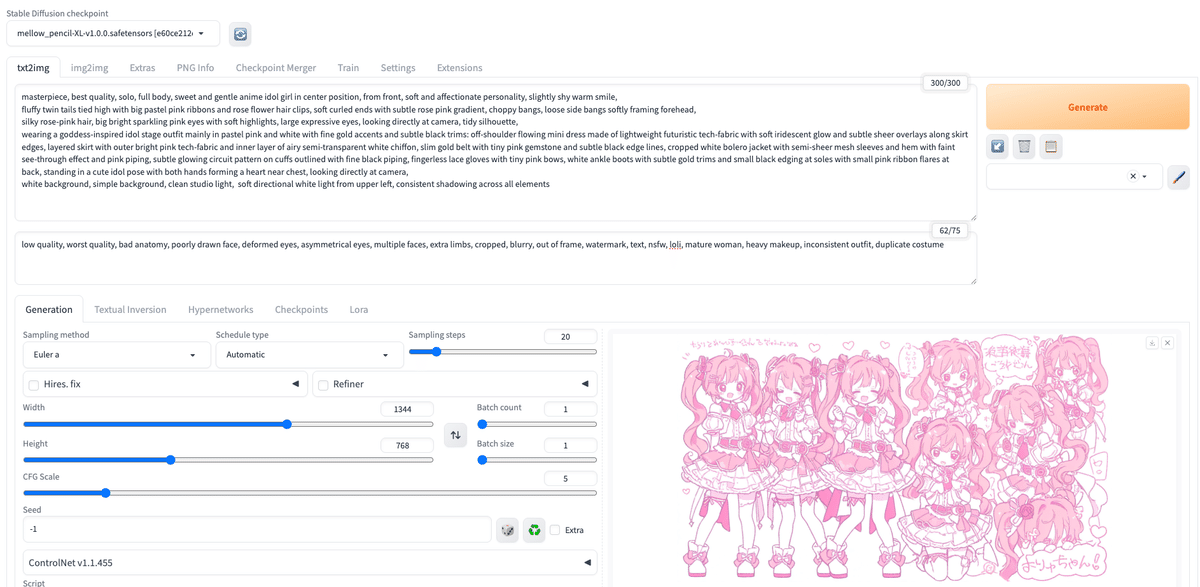
Task: Click the apply styles clipboard icon
Action: (x=1050, y=146)
